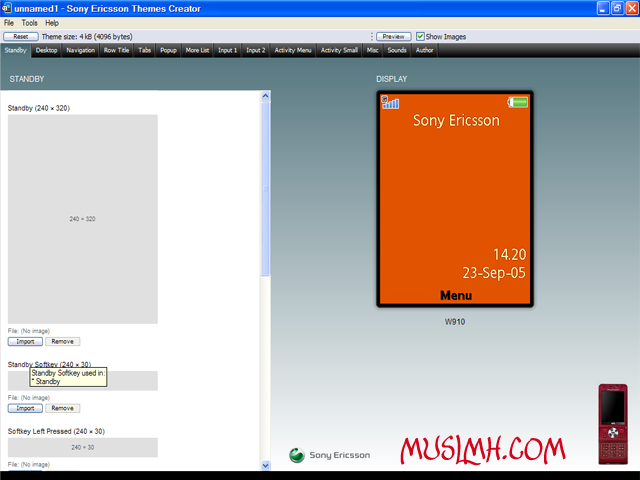640x480 pixels.
Task: Click the Sony Ericsson green logo icon
Action: click(x=297, y=455)
